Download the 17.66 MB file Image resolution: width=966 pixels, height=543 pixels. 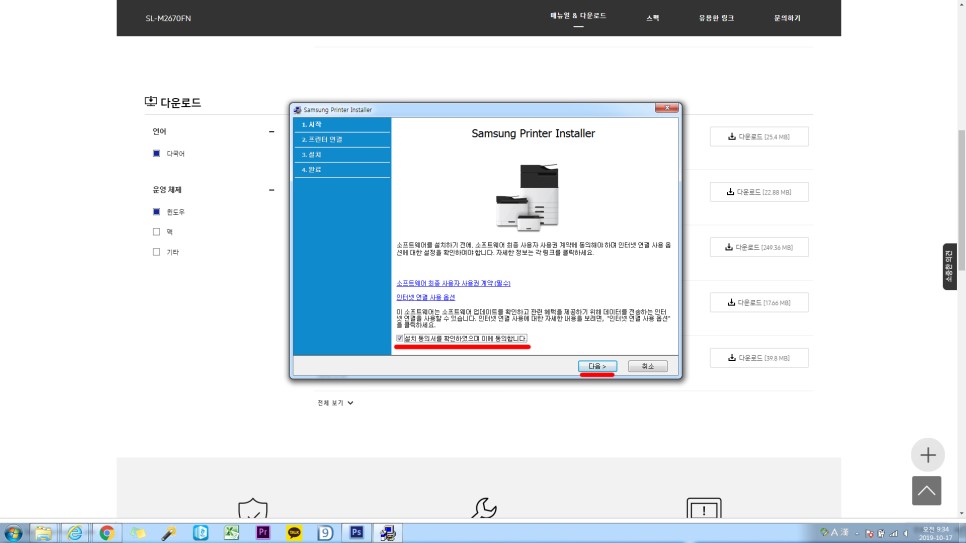pos(759,303)
